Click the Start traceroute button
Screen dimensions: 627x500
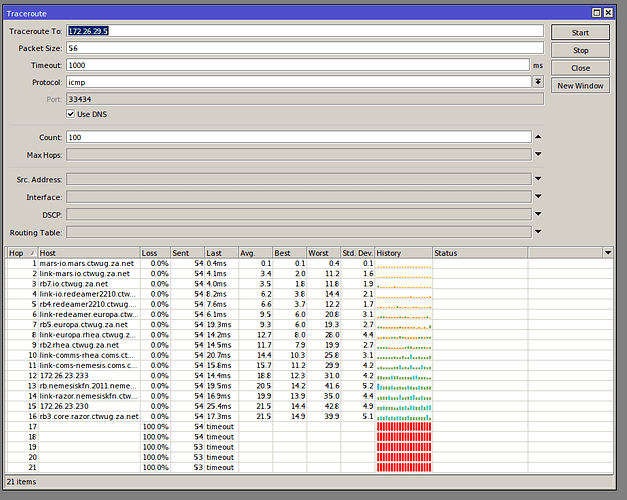[x=580, y=32]
